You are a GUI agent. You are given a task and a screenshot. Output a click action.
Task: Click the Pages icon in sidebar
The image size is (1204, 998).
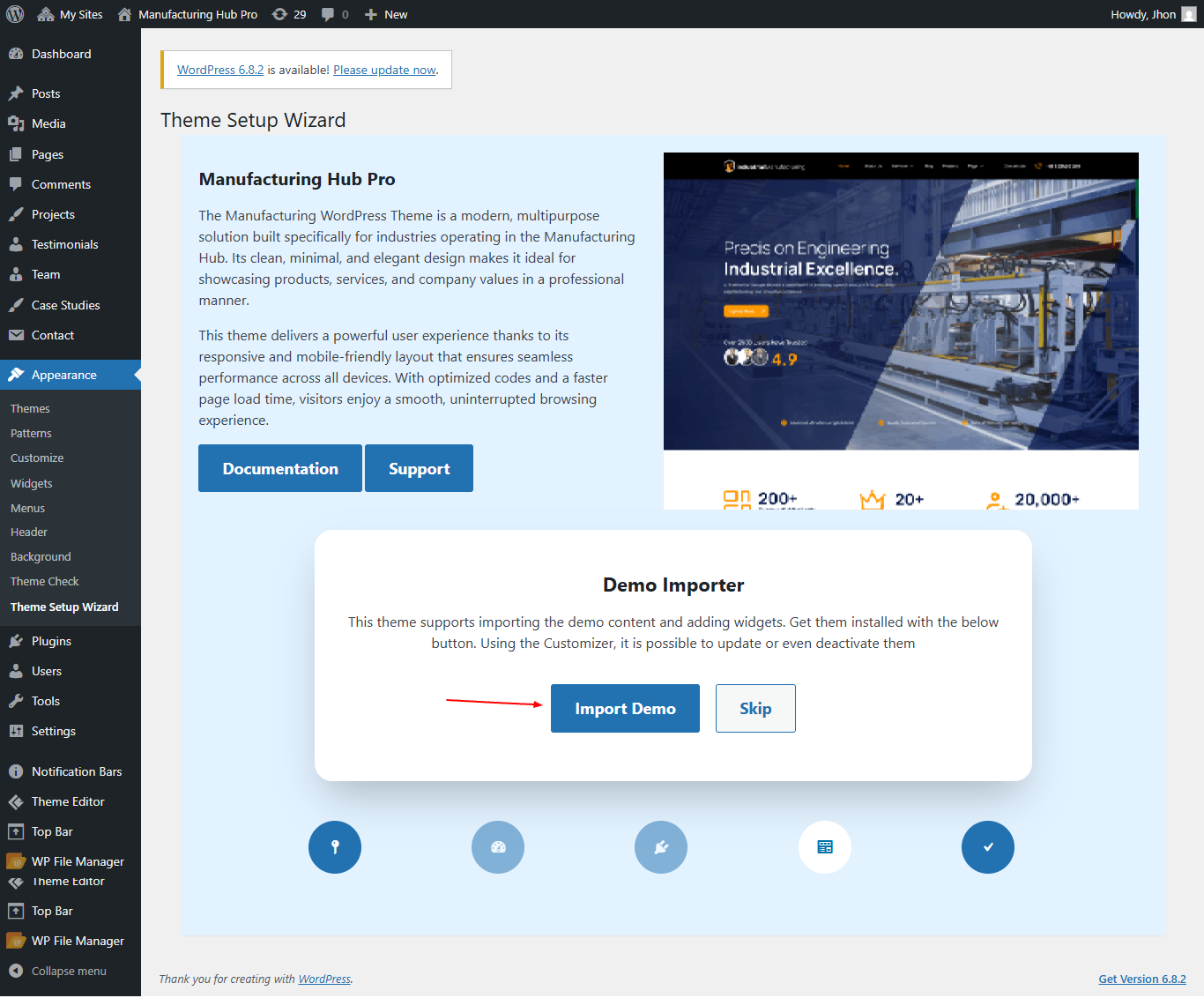click(x=16, y=154)
